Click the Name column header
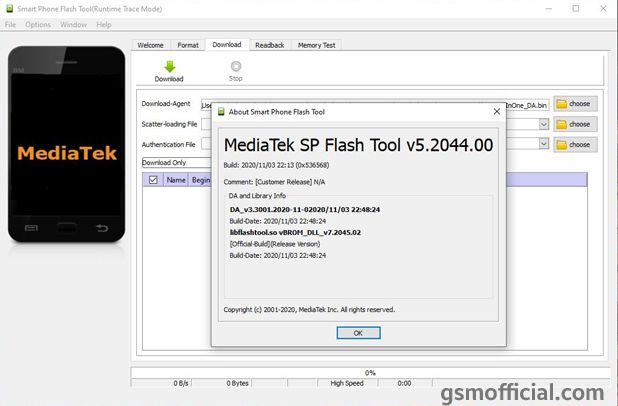Viewport: 618px width, 406px height. (x=176, y=180)
